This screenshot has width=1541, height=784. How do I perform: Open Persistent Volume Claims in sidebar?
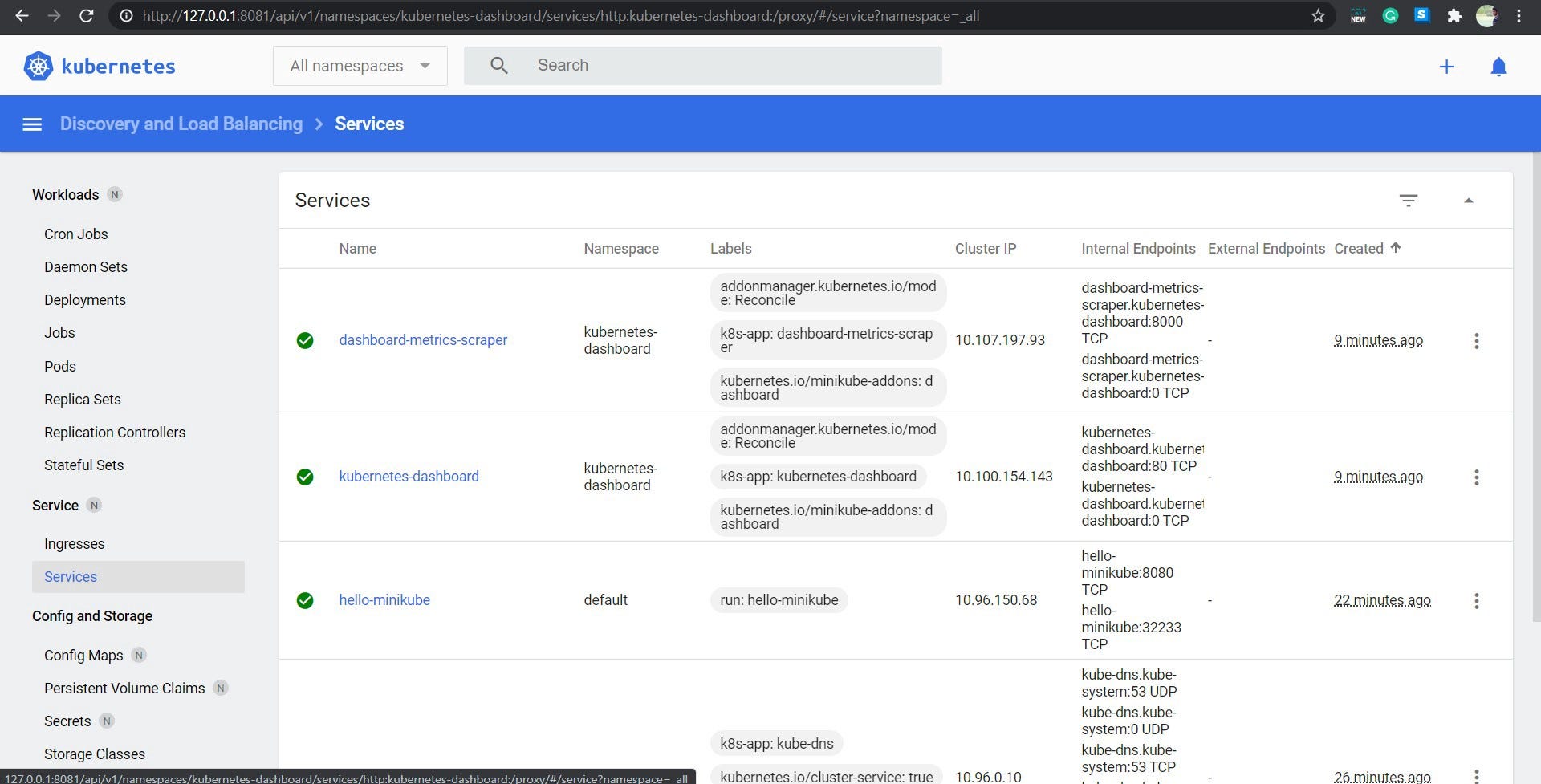click(x=124, y=689)
